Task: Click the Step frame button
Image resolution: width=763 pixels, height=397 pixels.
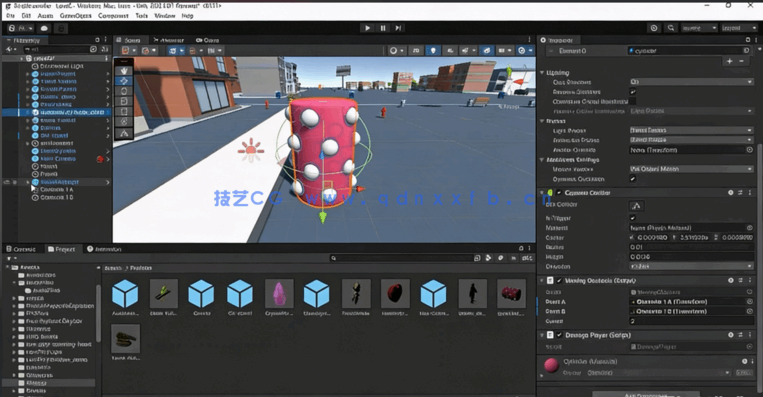Action: (398, 28)
